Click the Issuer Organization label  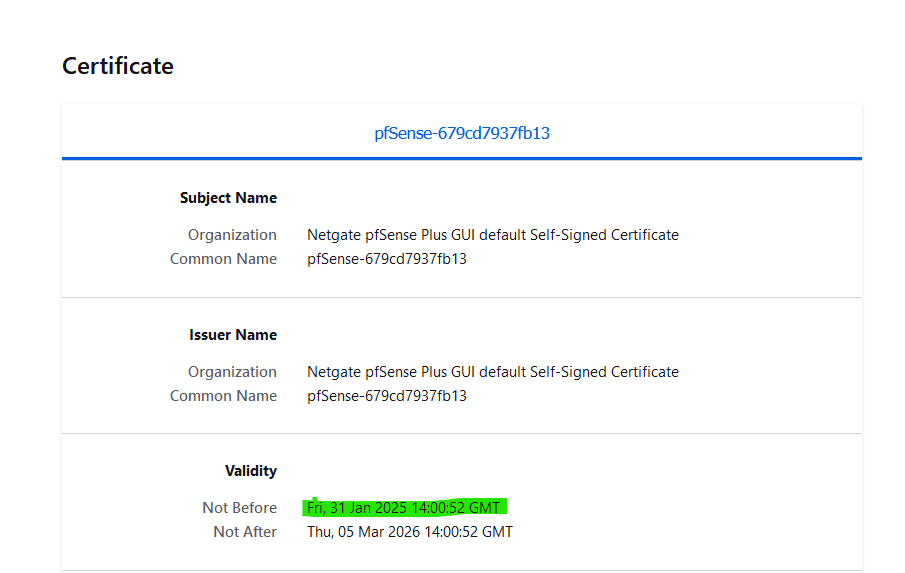pyautogui.click(x=232, y=372)
